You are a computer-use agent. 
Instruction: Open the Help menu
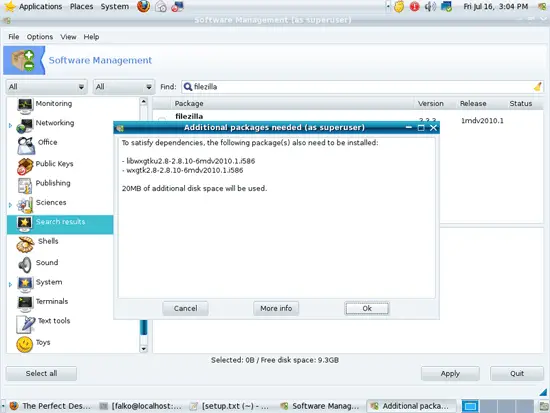coord(91,37)
